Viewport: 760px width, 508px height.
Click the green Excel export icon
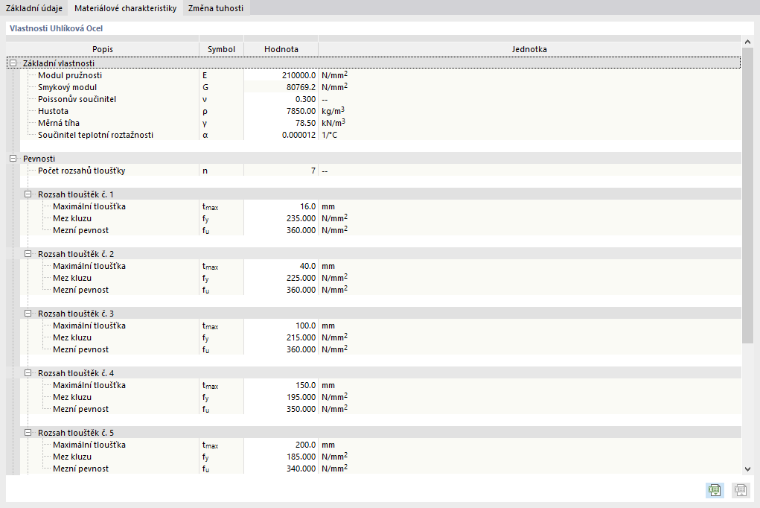click(715, 490)
